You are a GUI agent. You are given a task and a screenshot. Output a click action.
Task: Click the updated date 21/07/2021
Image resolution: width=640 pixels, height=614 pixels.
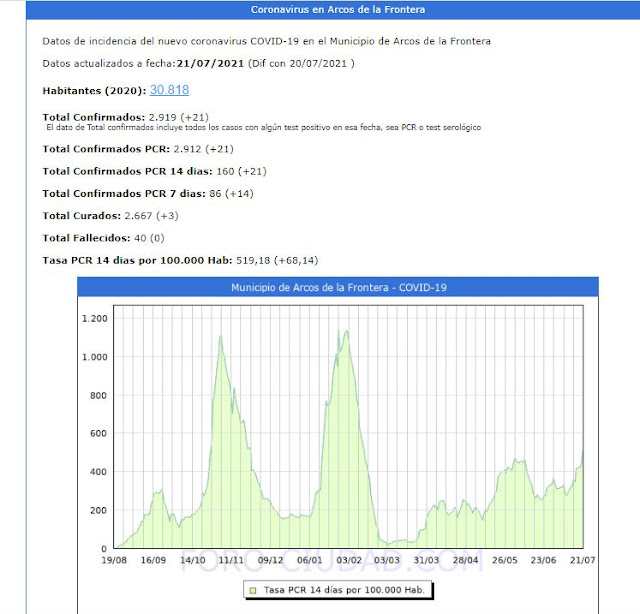point(210,64)
